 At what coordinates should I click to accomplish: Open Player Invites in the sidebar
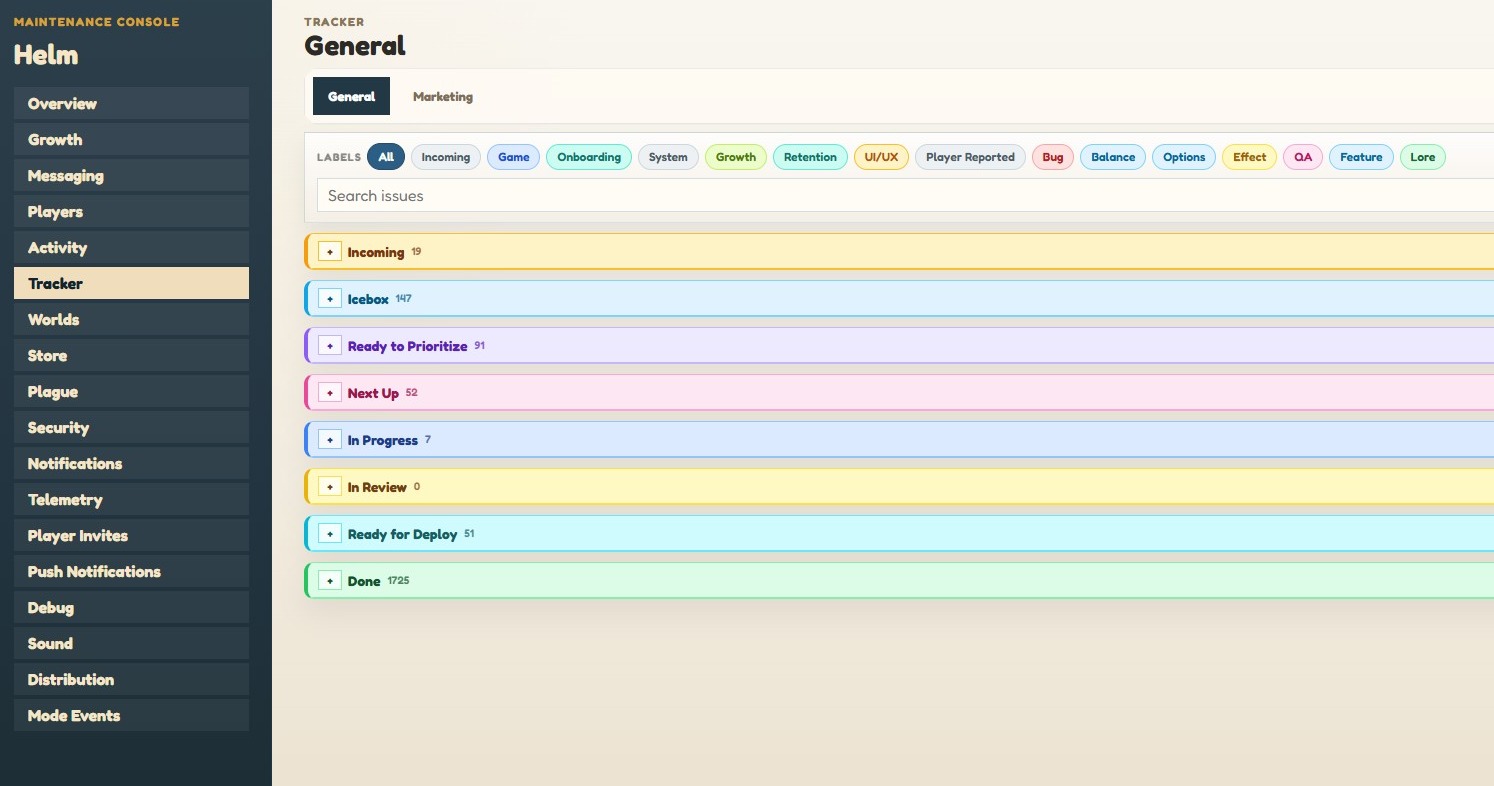pos(131,535)
